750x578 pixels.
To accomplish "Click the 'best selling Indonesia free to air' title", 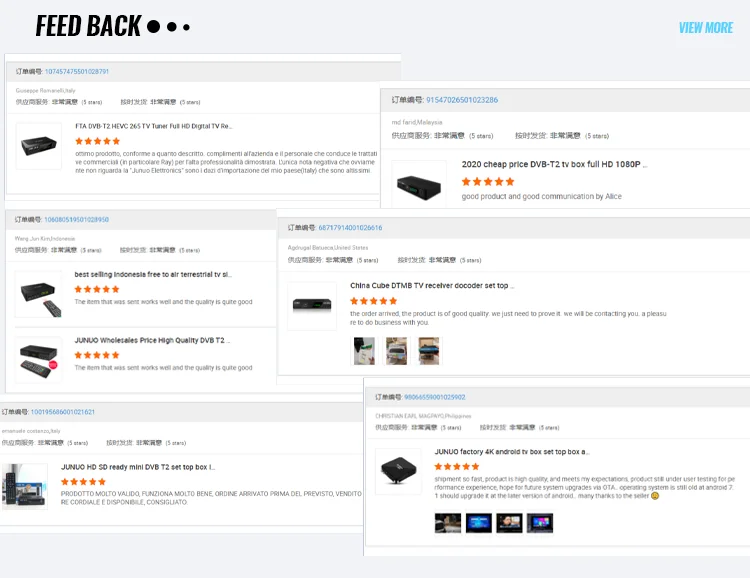I will click(153, 275).
